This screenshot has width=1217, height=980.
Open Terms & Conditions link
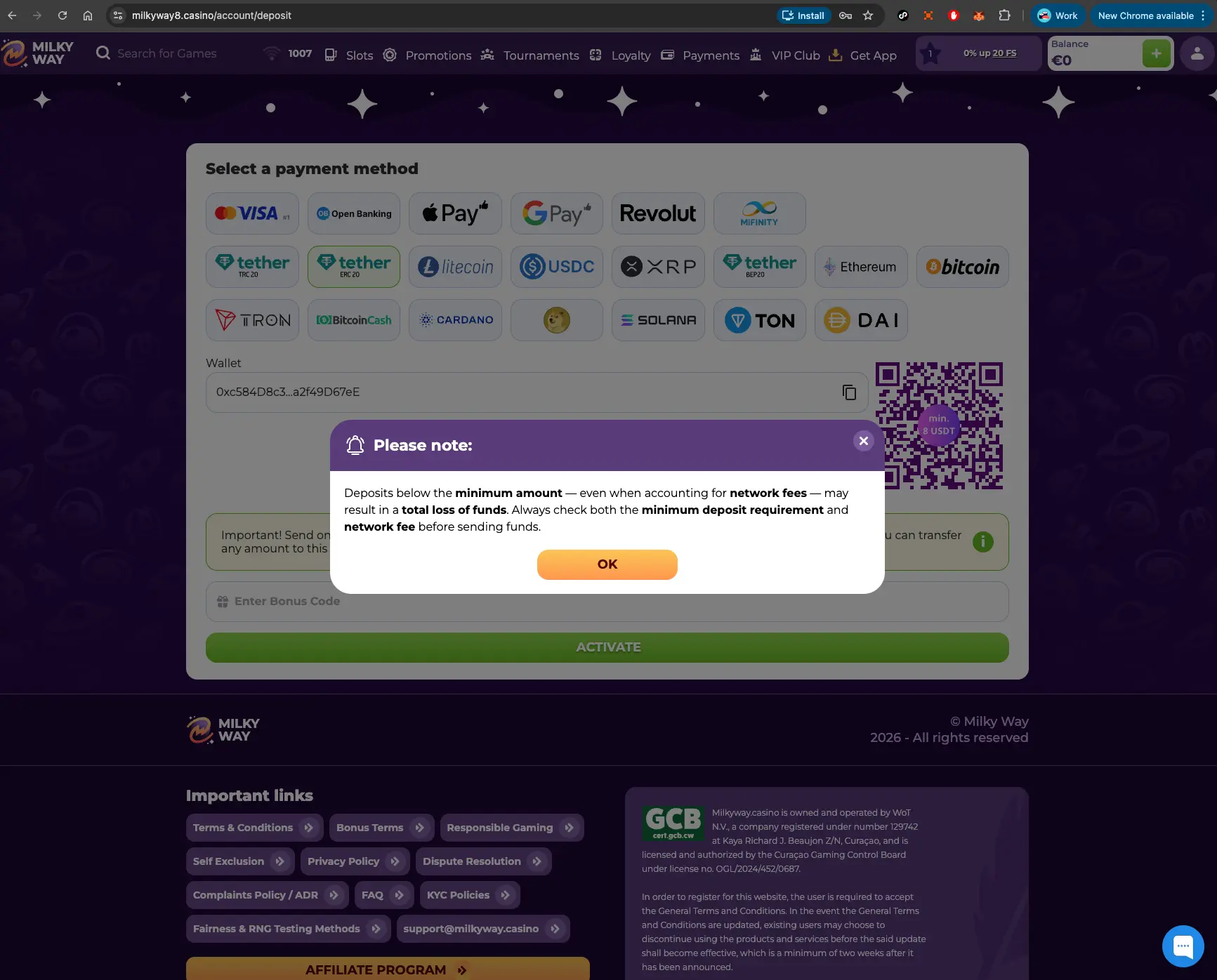coord(255,828)
